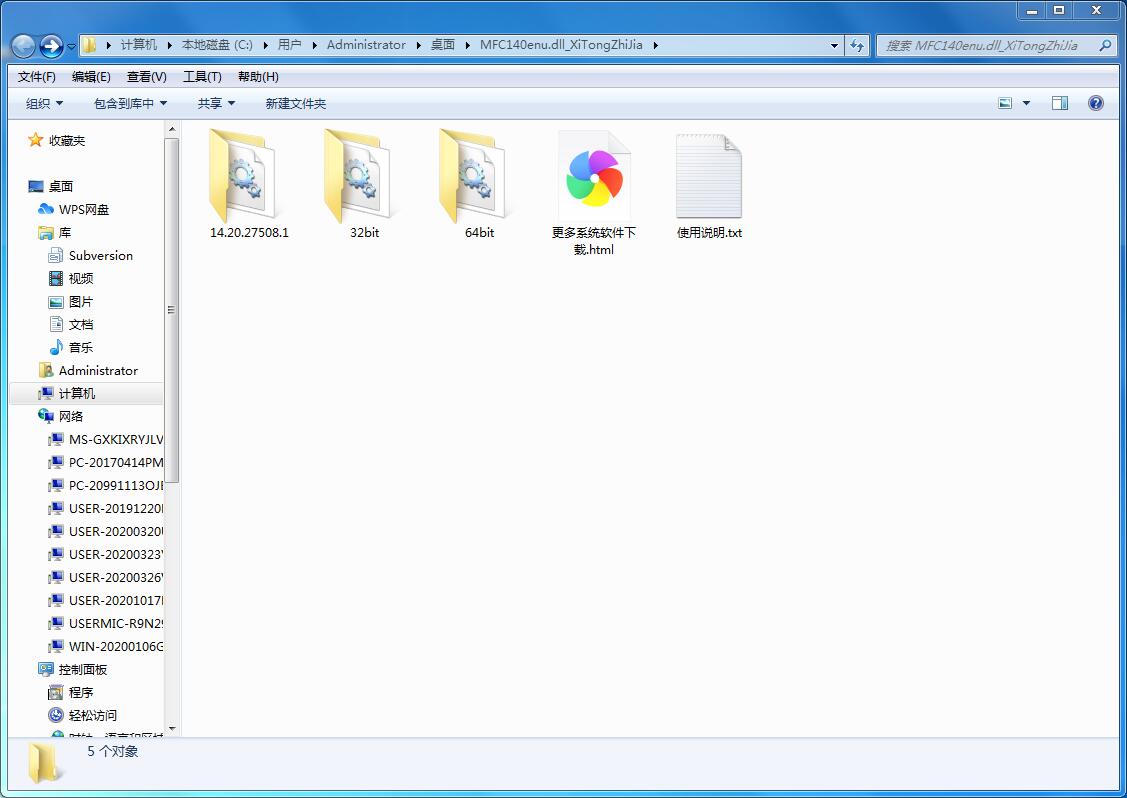Expand breadcrumb arrow after MFC140enu.dll_XiTongZhiJia
This screenshot has height=798, width=1127.
656,45
